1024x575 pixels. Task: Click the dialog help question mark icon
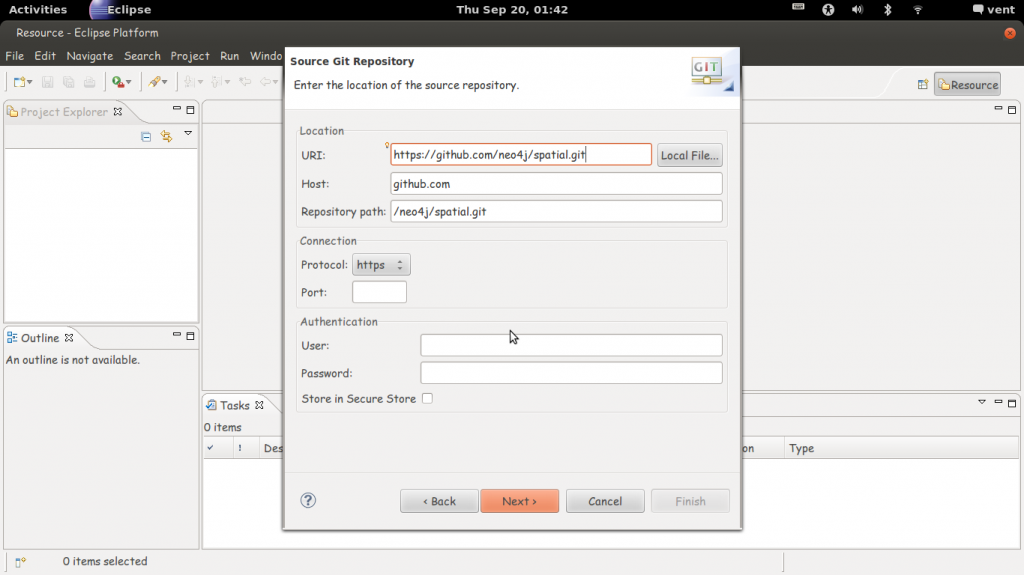308,501
